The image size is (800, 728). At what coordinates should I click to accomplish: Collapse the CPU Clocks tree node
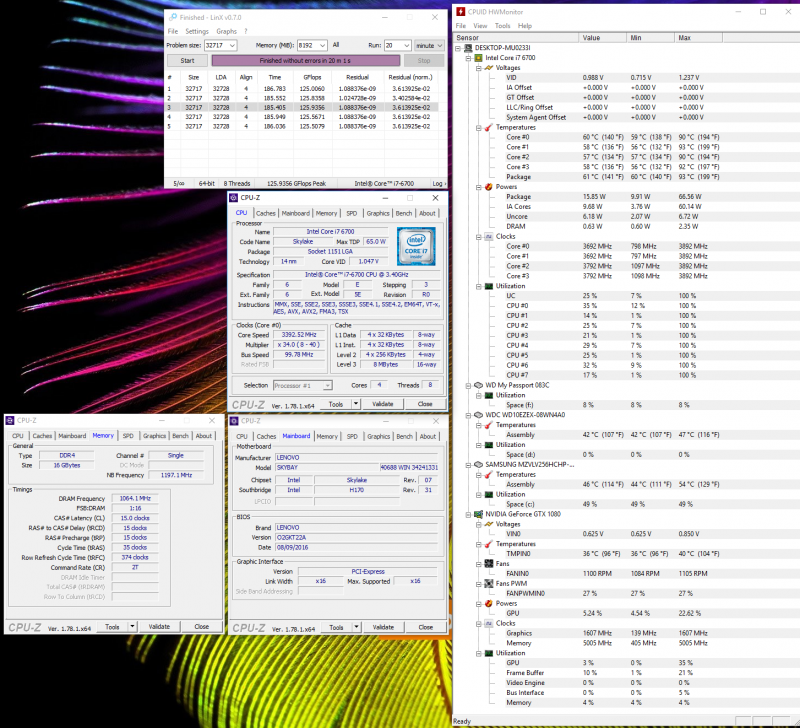[479, 237]
